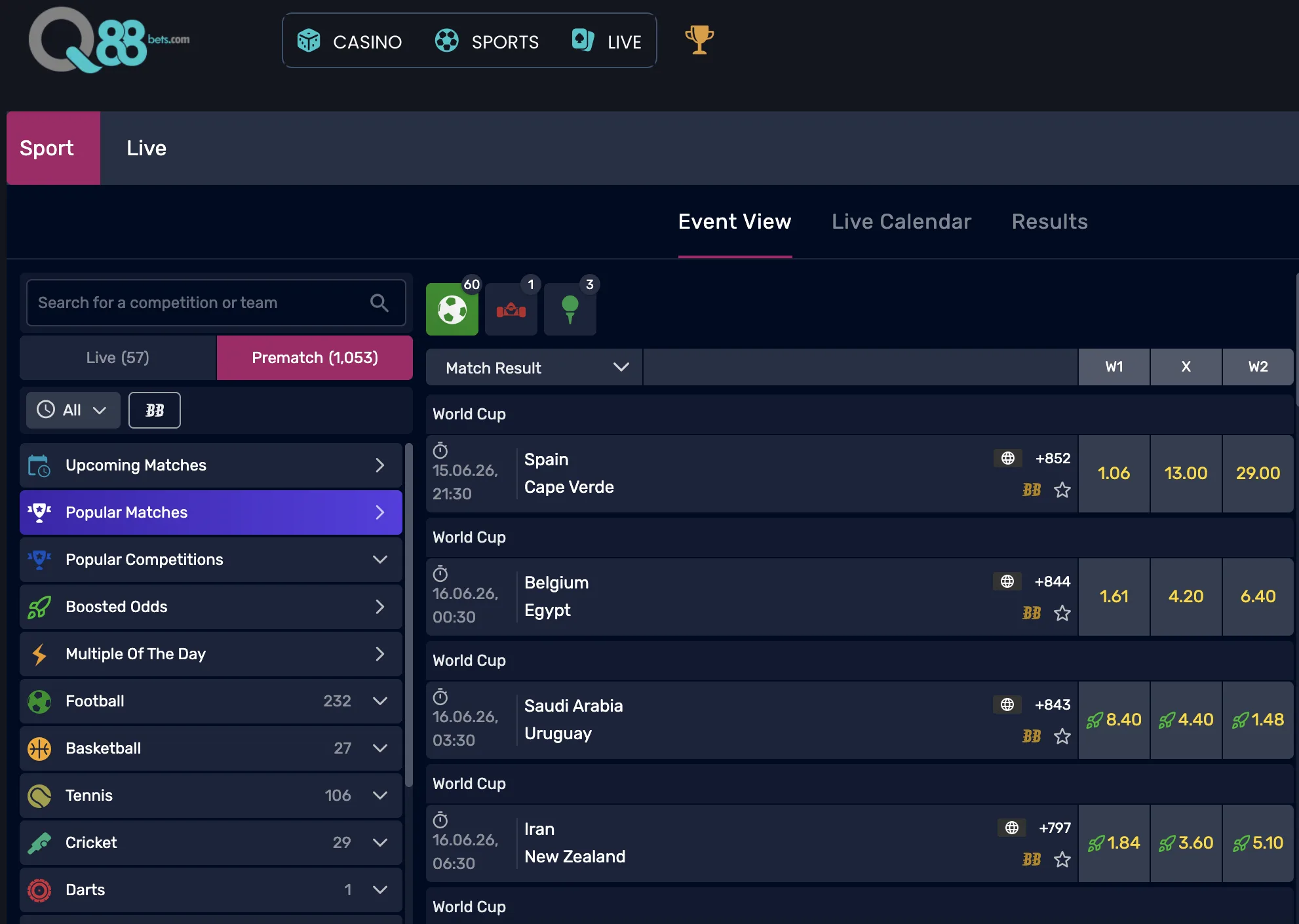
Task: Open the Match Result market dropdown
Action: pos(534,368)
